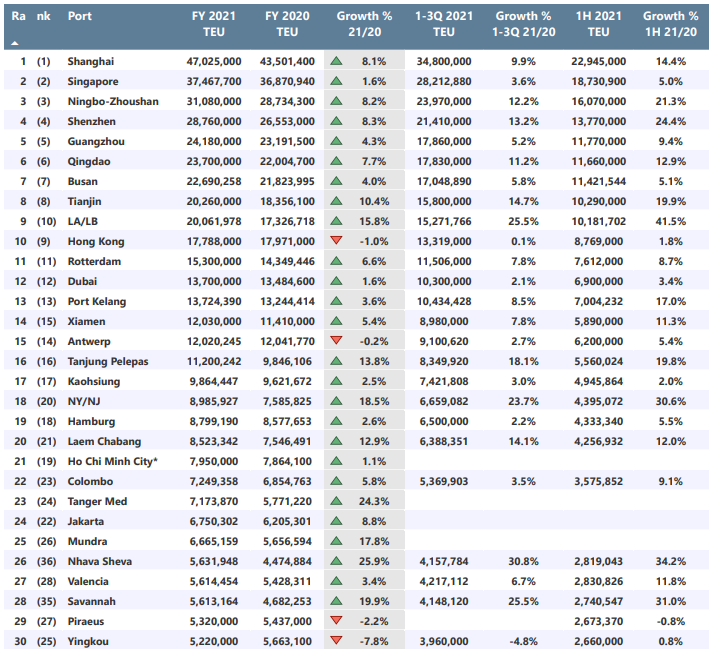714x656 pixels.
Task: Click Tianjin 1-3Q growth 14.7%
Action: click(x=524, y=202)
